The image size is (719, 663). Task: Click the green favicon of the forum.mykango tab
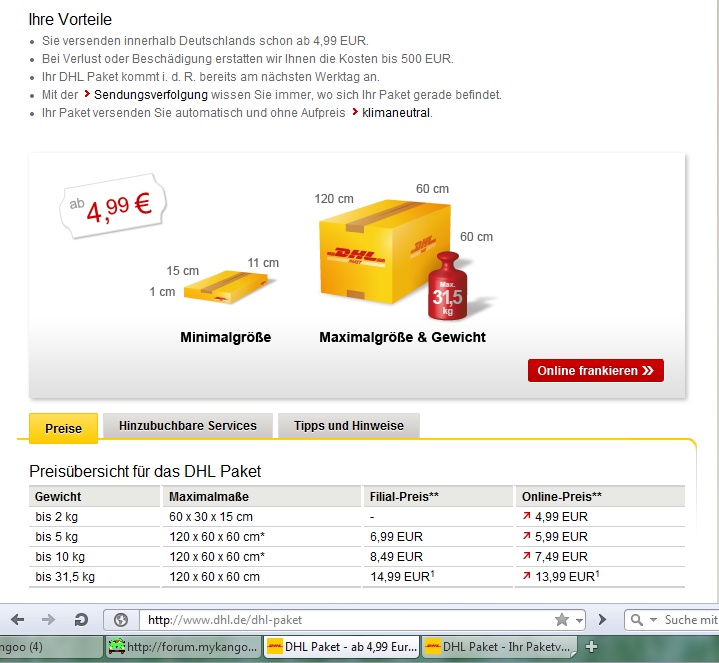pos(116,646)
